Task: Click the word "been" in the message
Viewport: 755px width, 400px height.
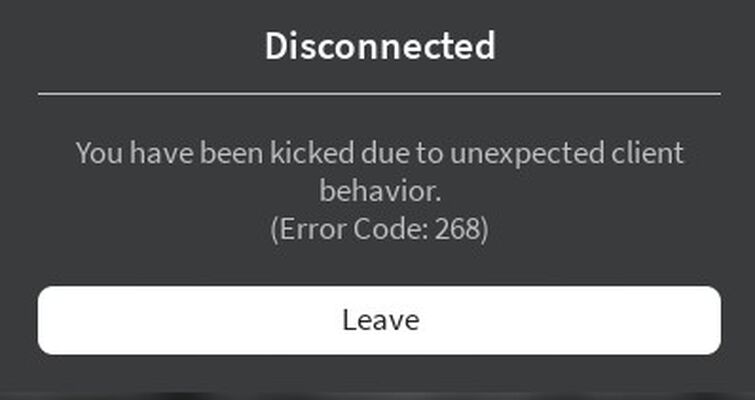Action: click(231, 153)
